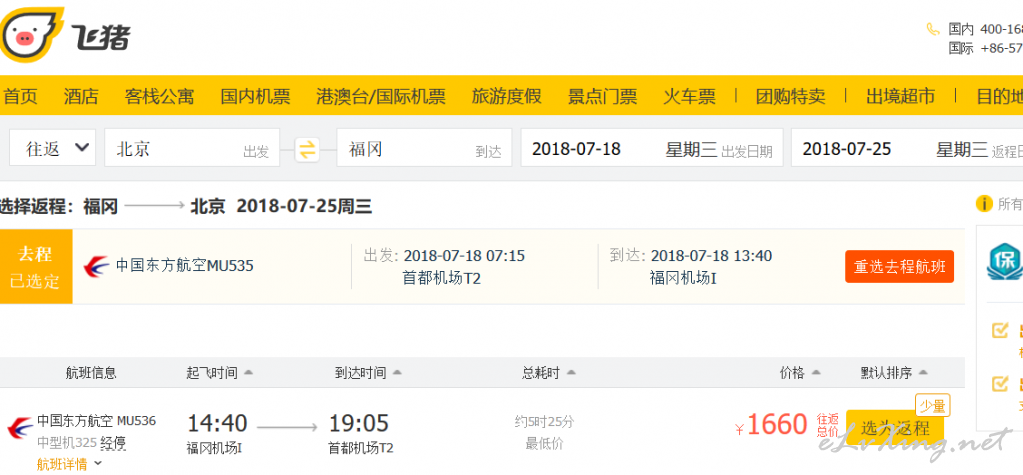1023x475 pixels.
Task: Sort flights by 价格
Action: click(800, 373)
